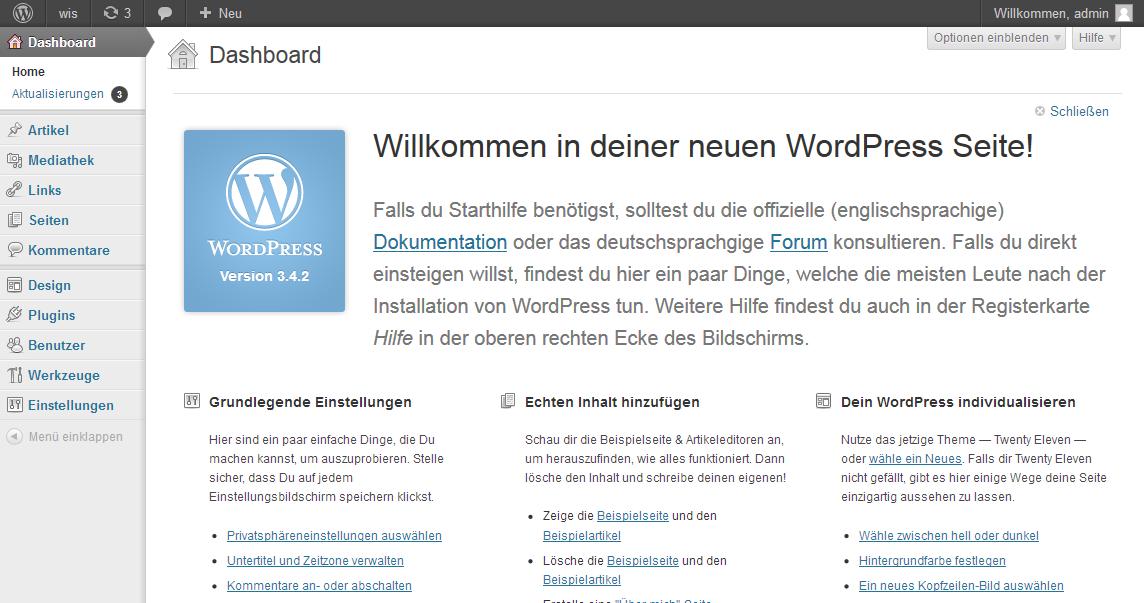Screen dimensions: 1144x603
Task: Click the Mediathek icon in sidebar
Action: click(14, 160)
